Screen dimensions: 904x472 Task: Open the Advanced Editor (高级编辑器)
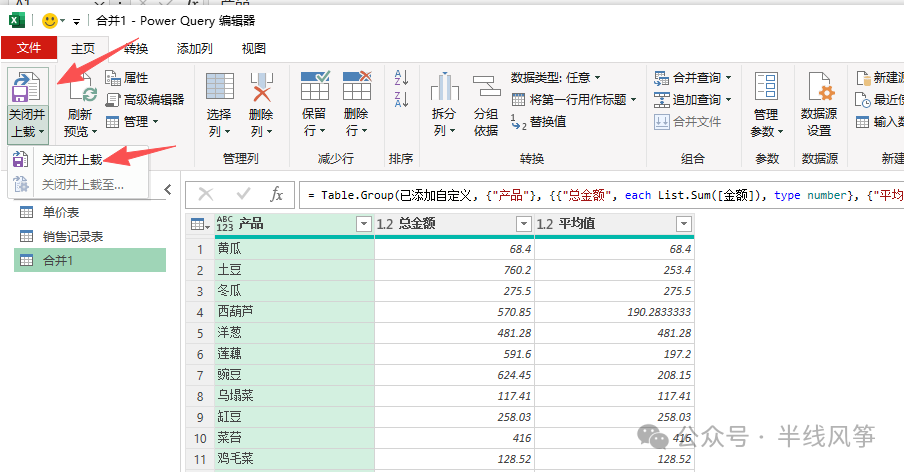(x=145, y=100)
